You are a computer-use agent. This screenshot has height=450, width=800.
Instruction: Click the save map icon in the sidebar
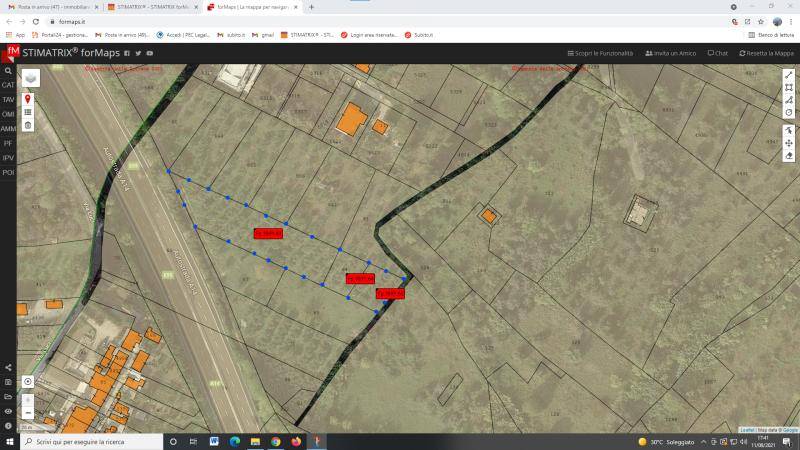(x=8, y=382)
